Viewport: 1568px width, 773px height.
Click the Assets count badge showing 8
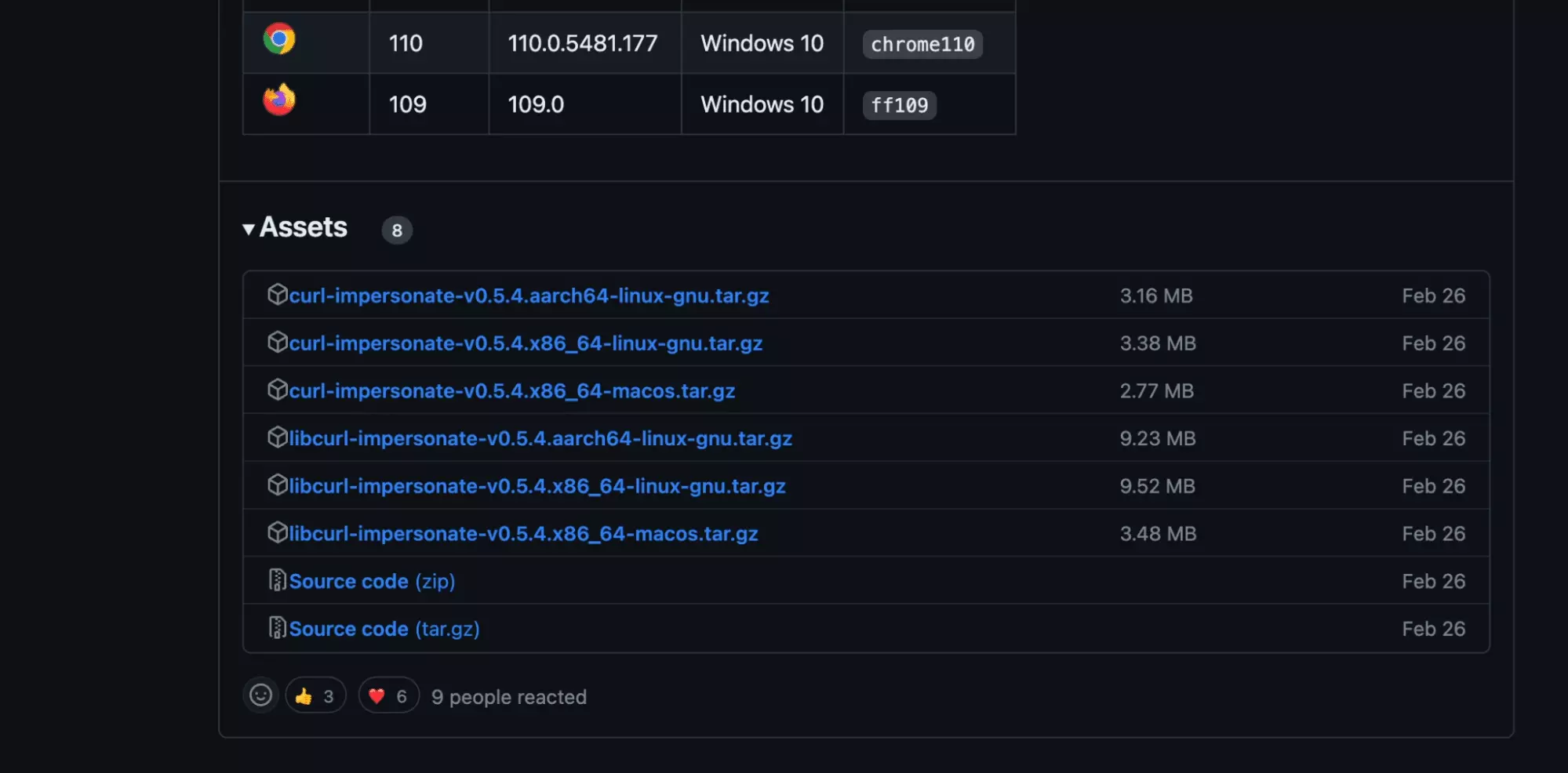click(397, 230)
